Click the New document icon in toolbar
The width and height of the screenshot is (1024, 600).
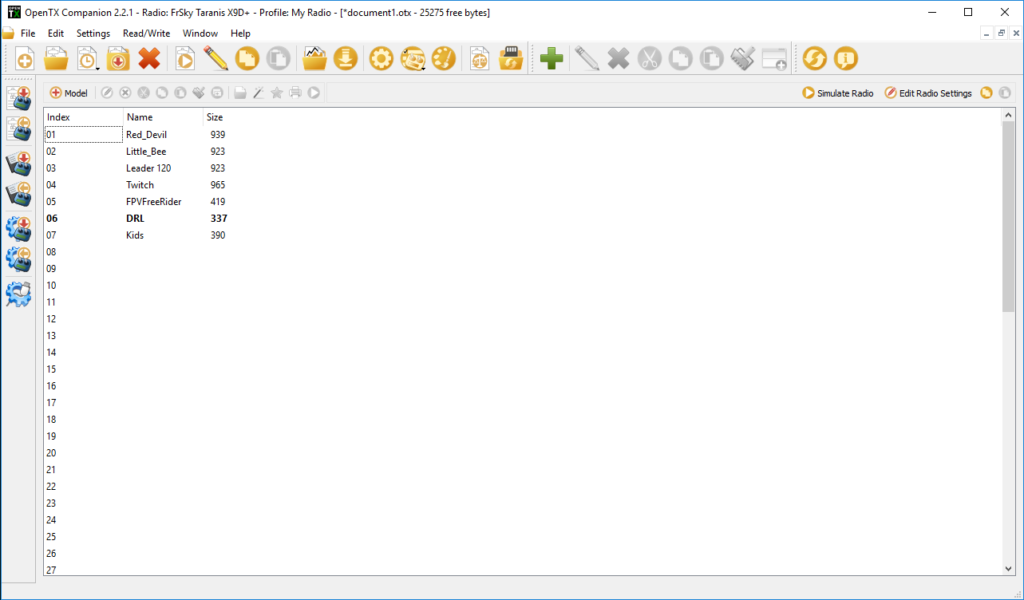pyautogui.click(x=24, y=60)
